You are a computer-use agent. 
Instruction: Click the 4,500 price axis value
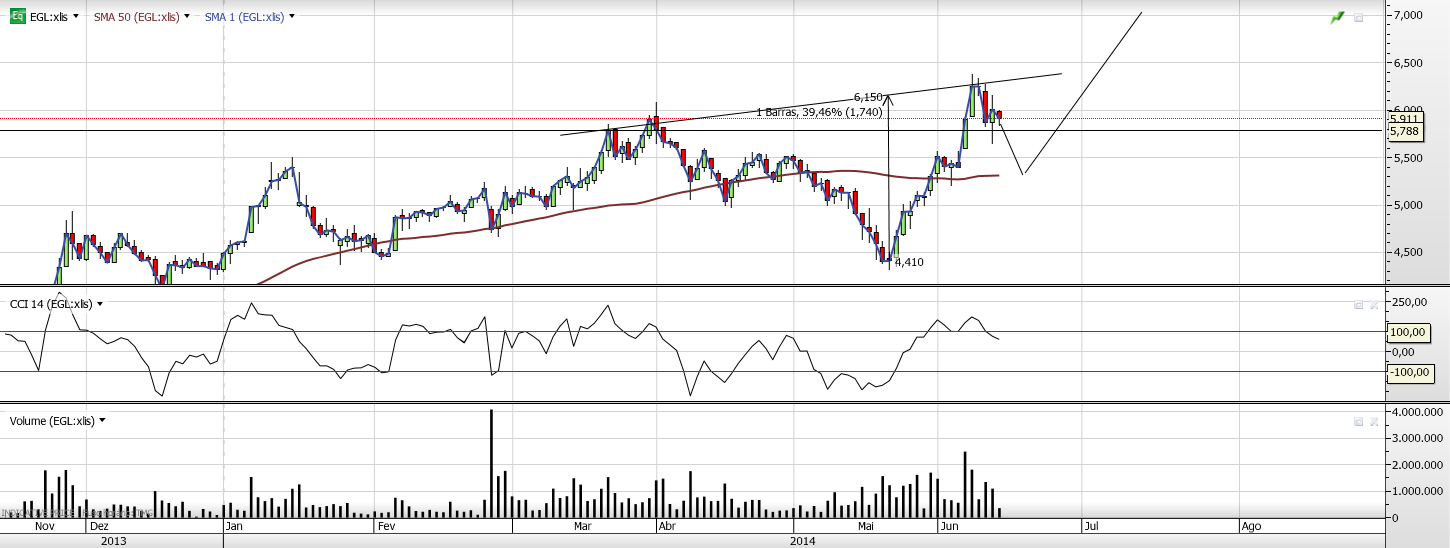(x=1407, y=253)
